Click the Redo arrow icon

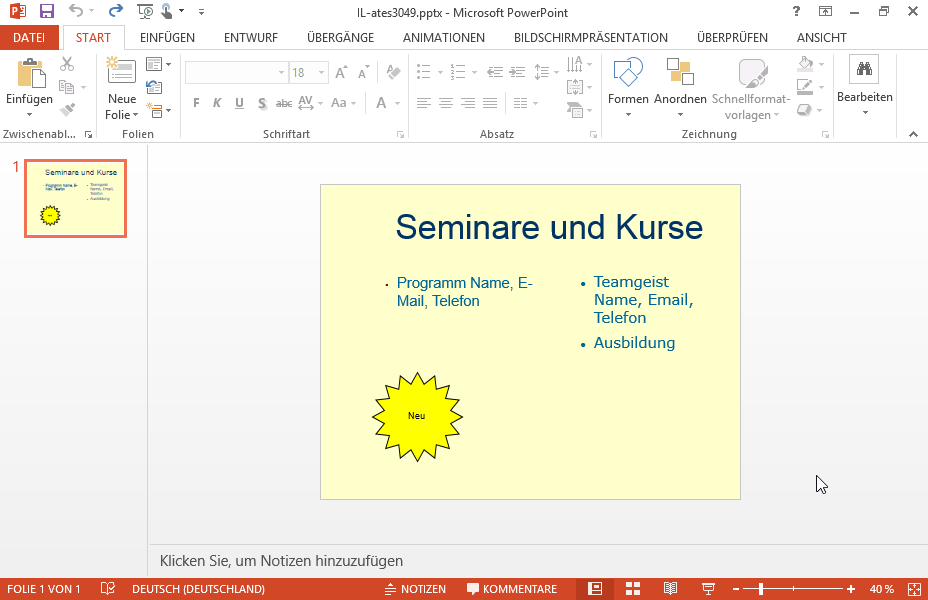116,11
